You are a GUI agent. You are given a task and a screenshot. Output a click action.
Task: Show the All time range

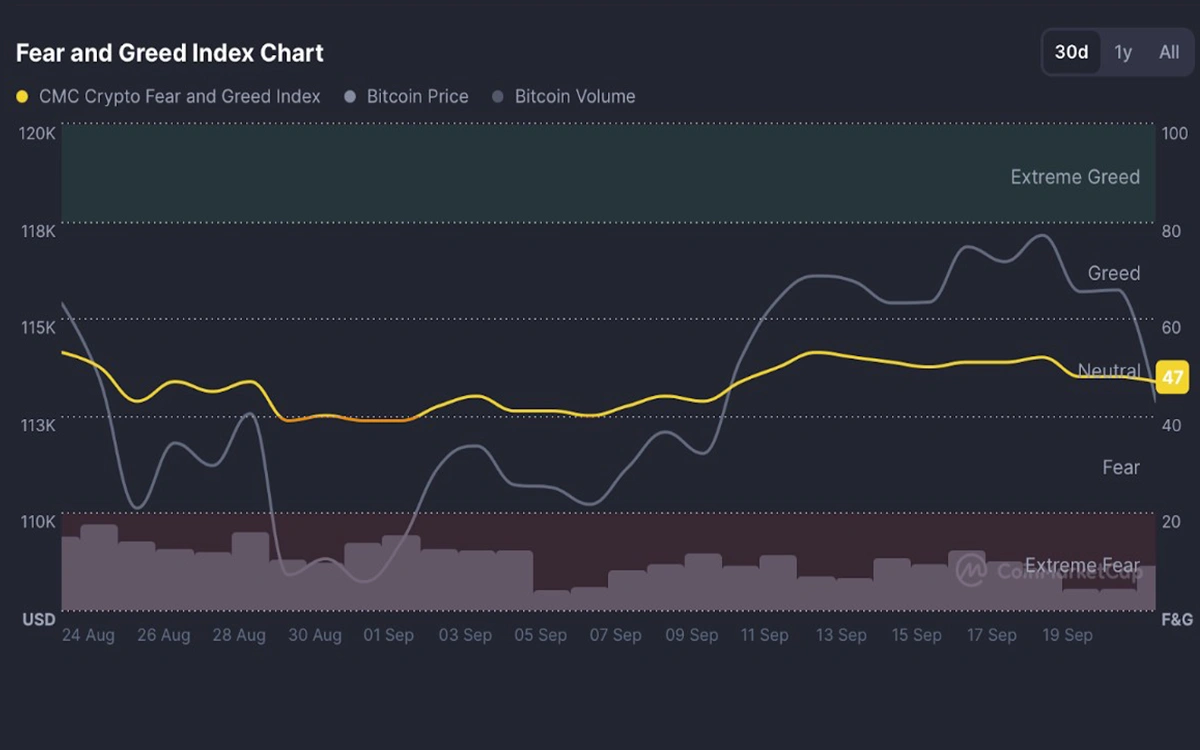pyautogui.click(x=1168, y=52)
